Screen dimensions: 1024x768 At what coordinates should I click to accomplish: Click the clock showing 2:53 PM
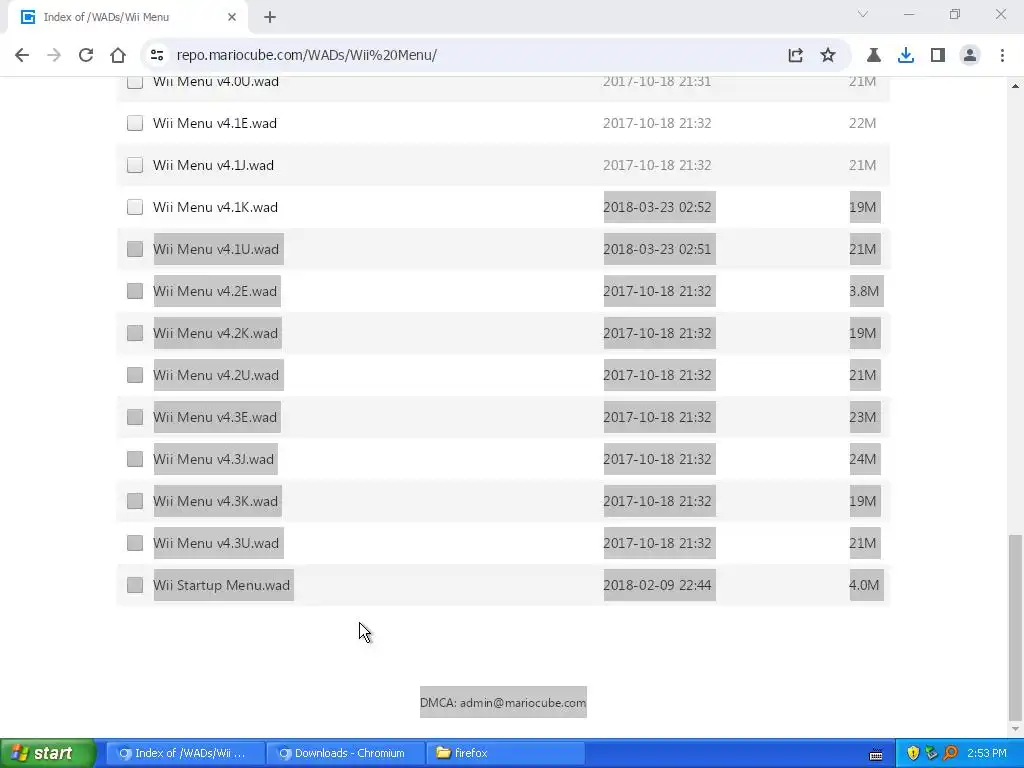point(987,753)
